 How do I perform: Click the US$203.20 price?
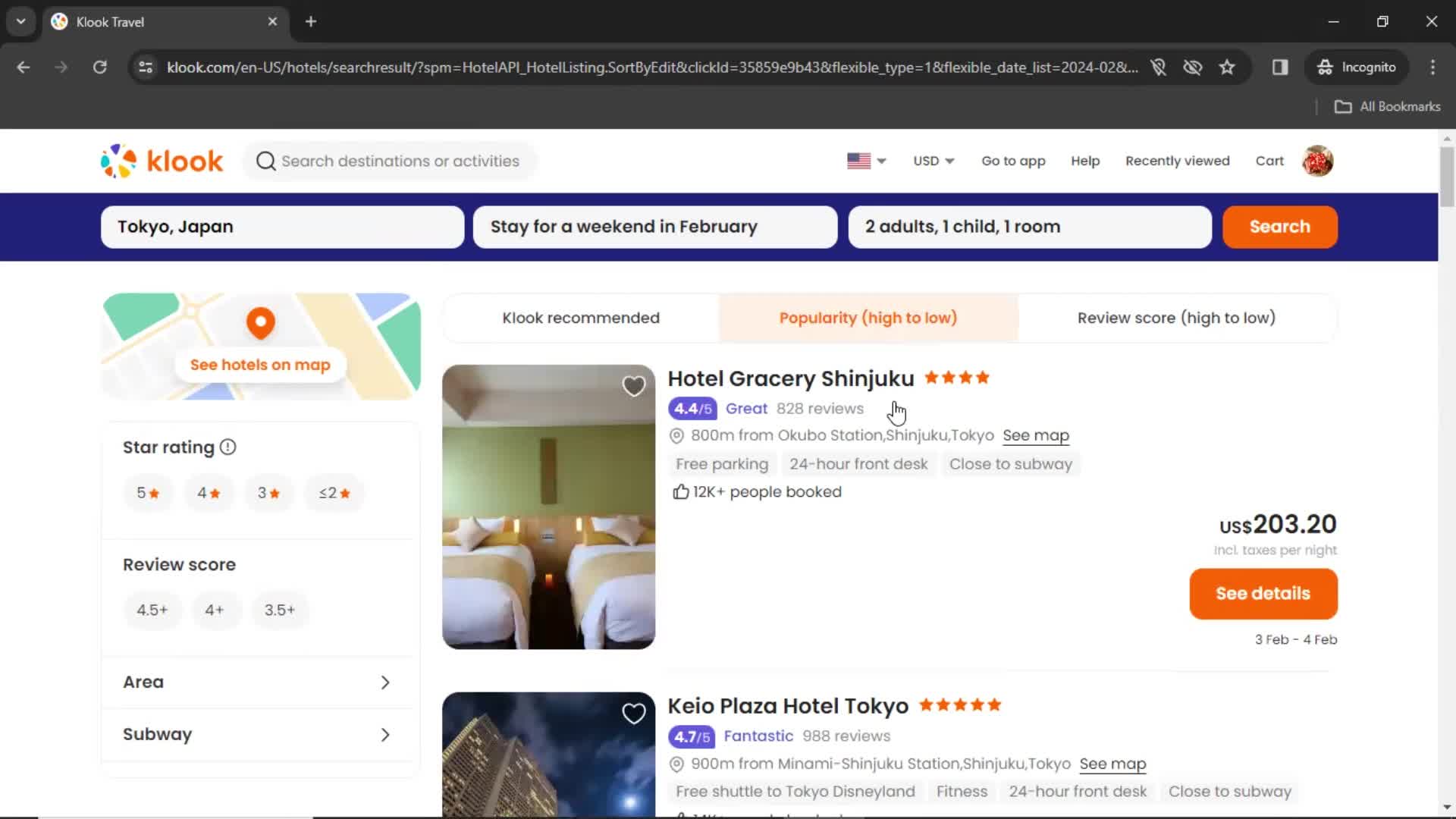[1278, 524]
